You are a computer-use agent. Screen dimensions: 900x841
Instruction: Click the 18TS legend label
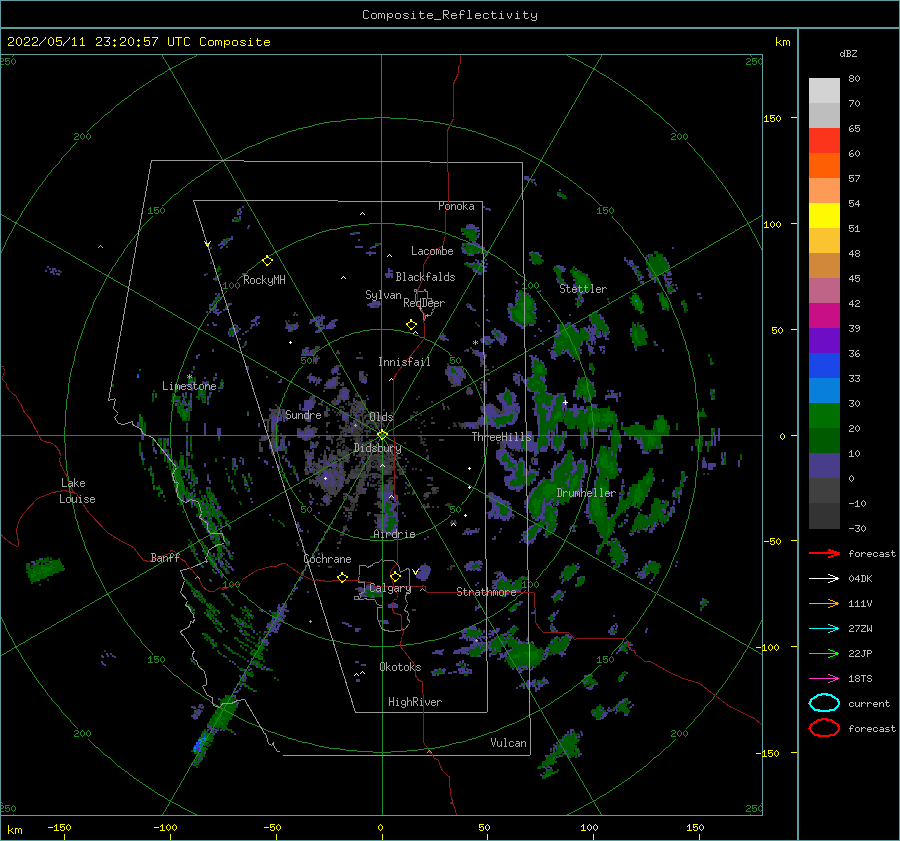[860, 679]
